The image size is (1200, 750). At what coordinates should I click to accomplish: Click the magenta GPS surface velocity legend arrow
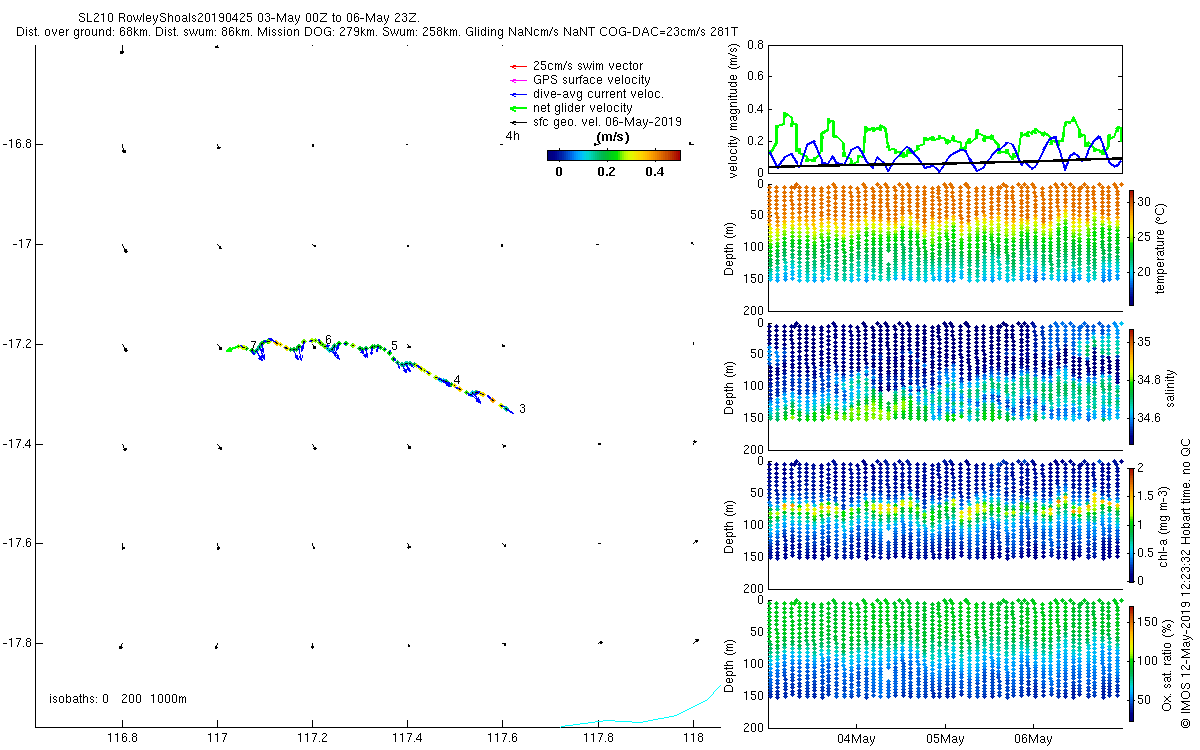click(x=517, y=80)
